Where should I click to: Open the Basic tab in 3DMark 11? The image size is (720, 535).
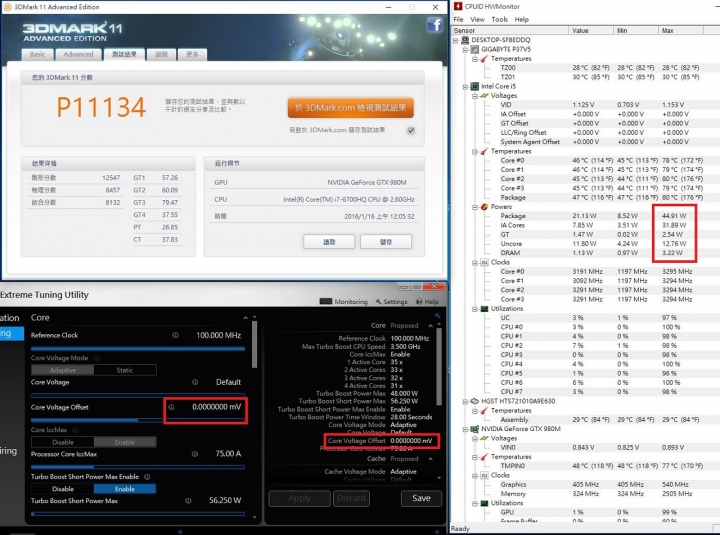38,54
